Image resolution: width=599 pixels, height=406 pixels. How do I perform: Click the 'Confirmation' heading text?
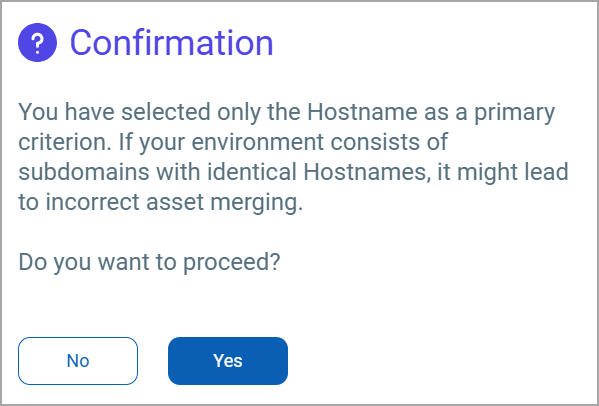coord(172,42)
